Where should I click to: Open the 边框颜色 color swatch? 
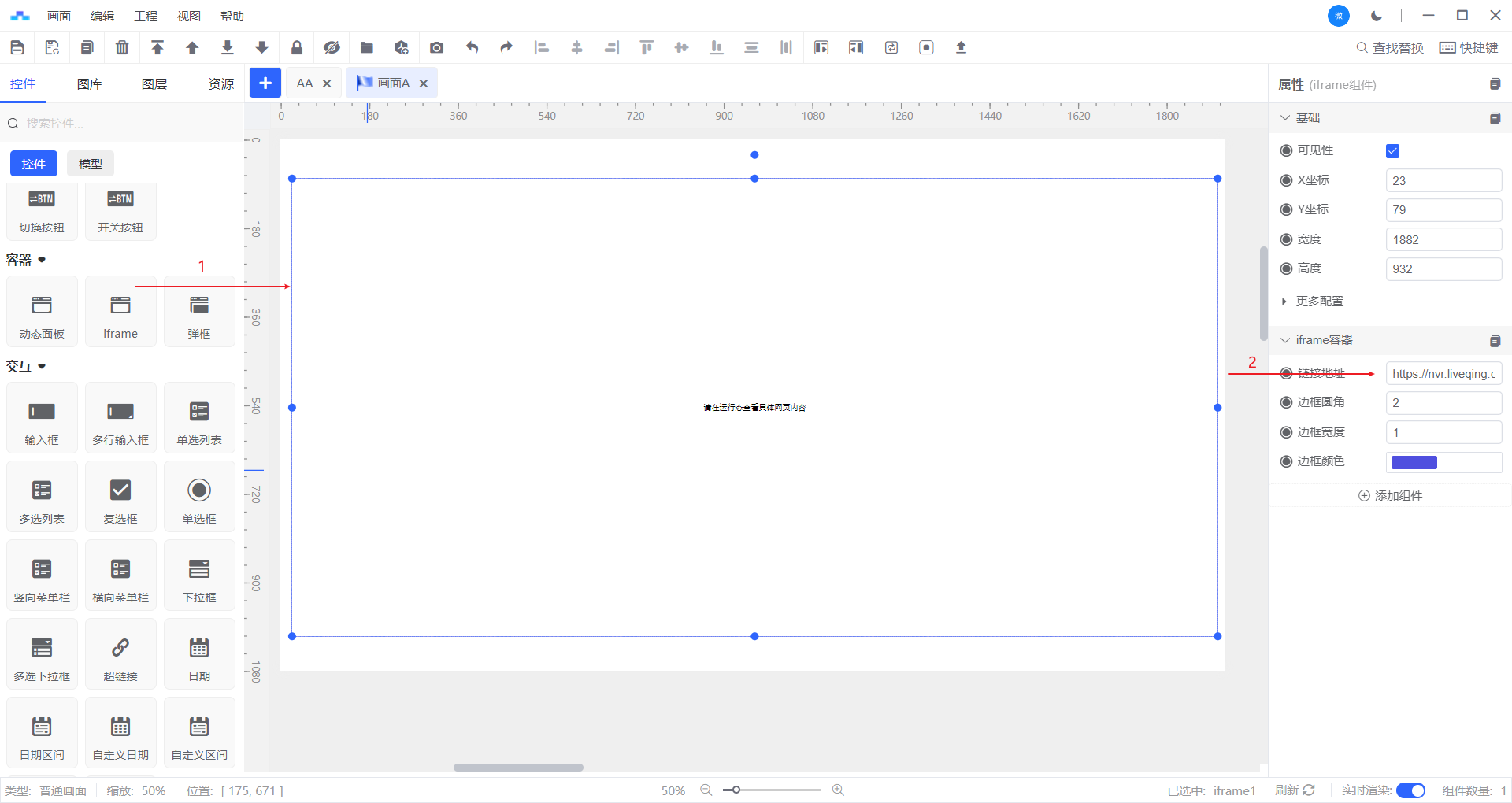click(x=1414, y=462)
